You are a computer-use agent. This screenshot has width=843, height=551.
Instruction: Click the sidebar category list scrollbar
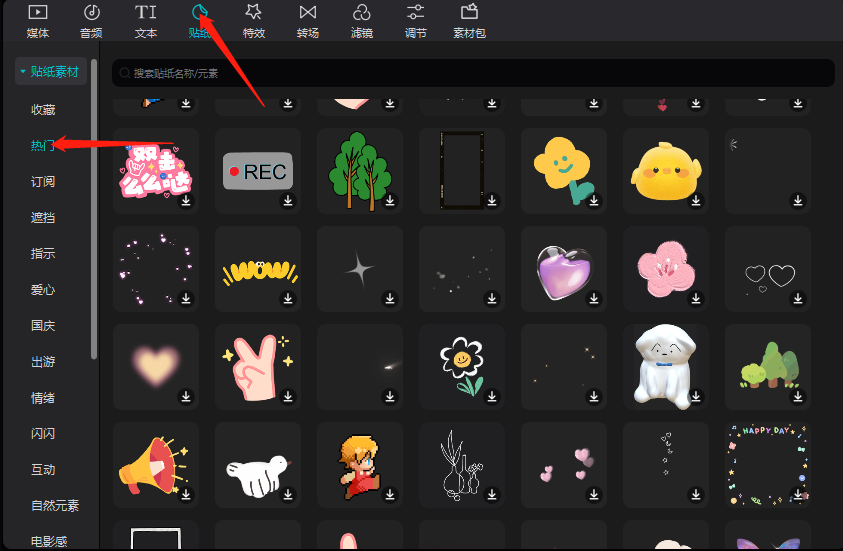click(x=94, y=210)
